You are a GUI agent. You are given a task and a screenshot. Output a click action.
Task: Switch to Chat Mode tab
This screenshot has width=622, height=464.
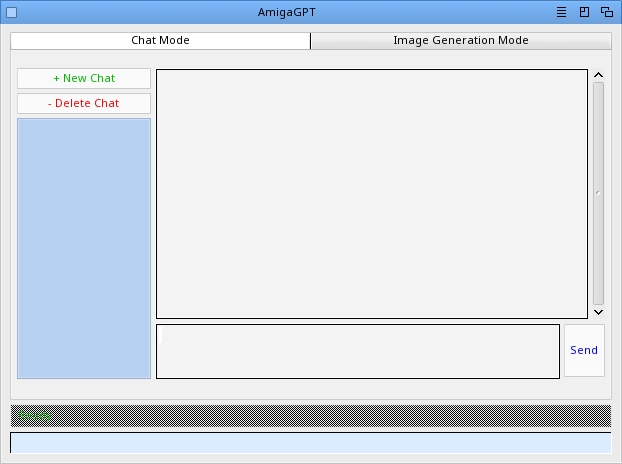[x=160, y=41]
